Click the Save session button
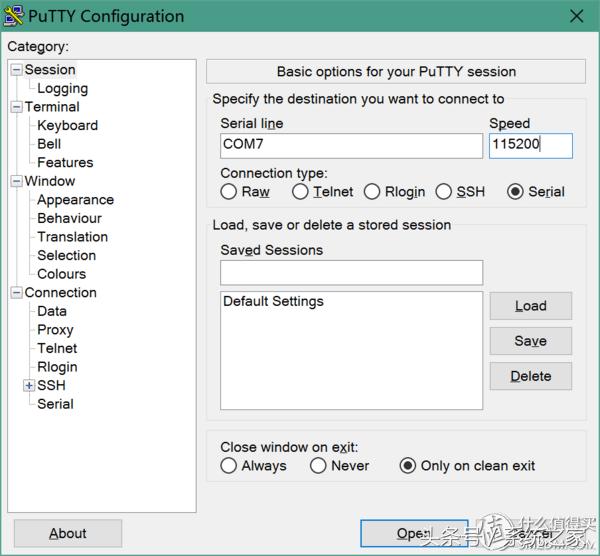Viewport: 600px width, 556px height. [531, 341]
